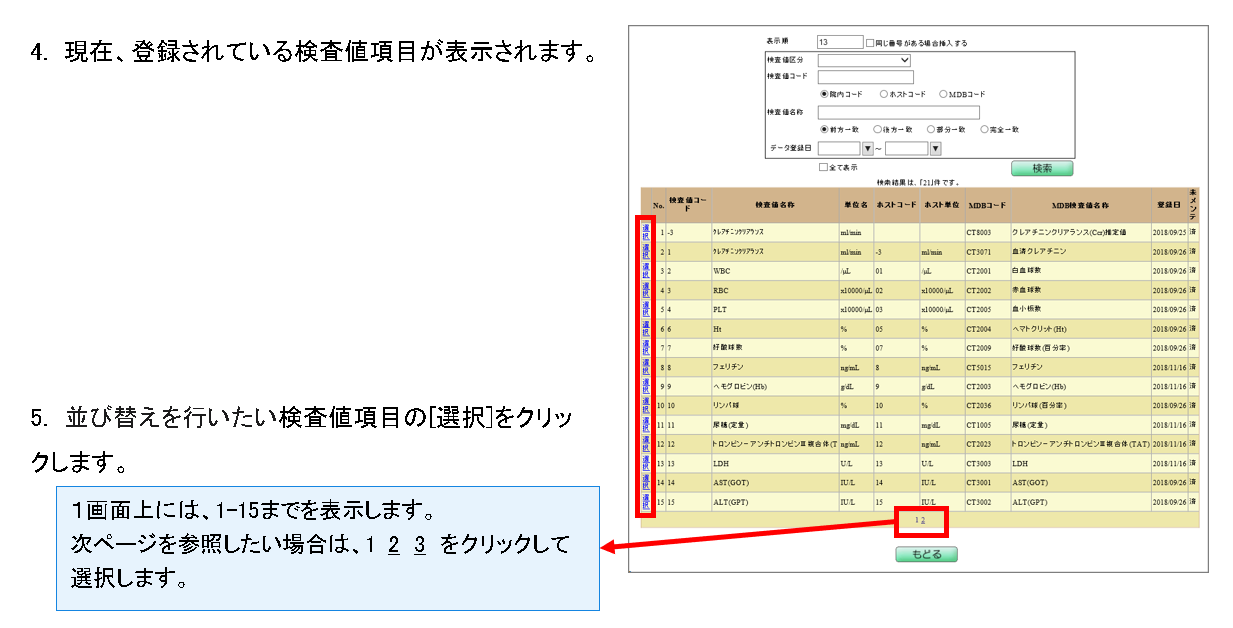Click the green 検索 button
This screenshot has height=628, width=1233.
[1041, 168]
